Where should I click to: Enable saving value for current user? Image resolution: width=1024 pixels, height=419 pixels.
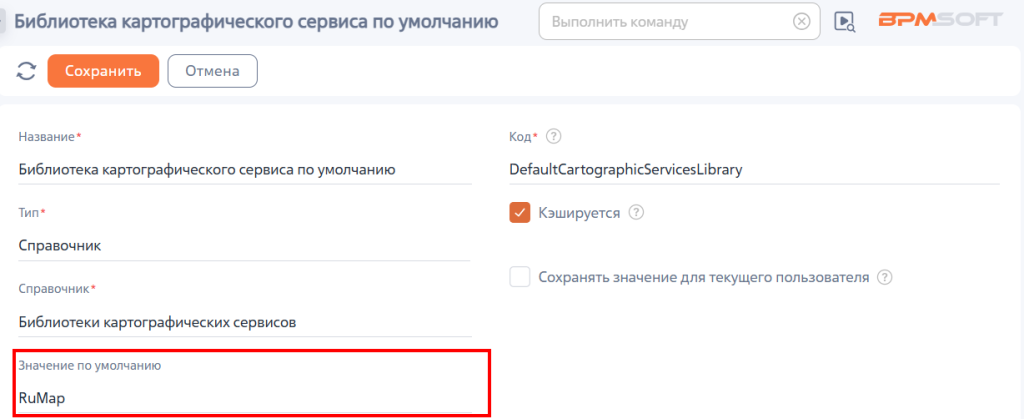click(x=520, y=277)
